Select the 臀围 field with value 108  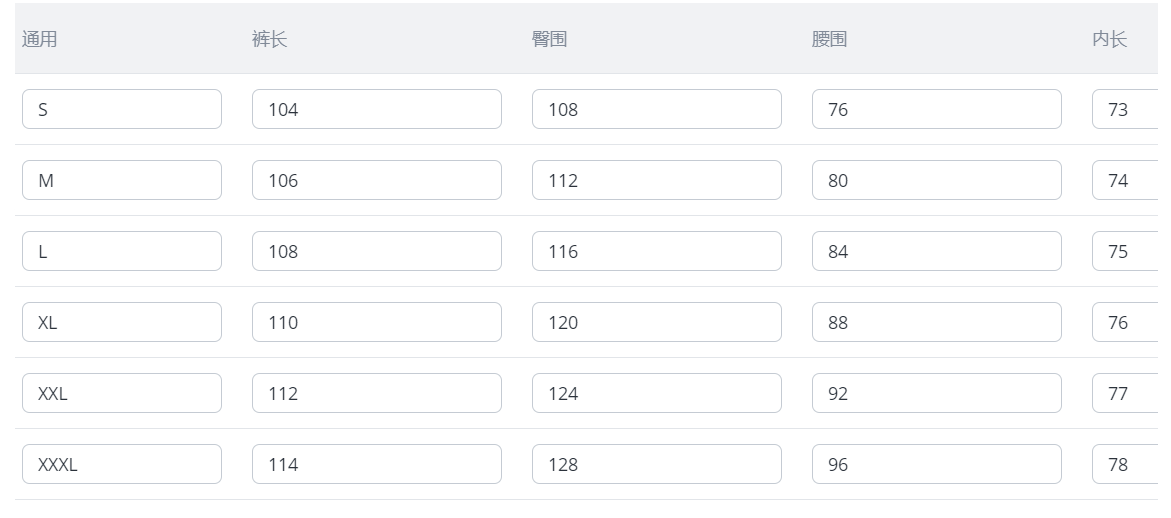pos(656,109)
